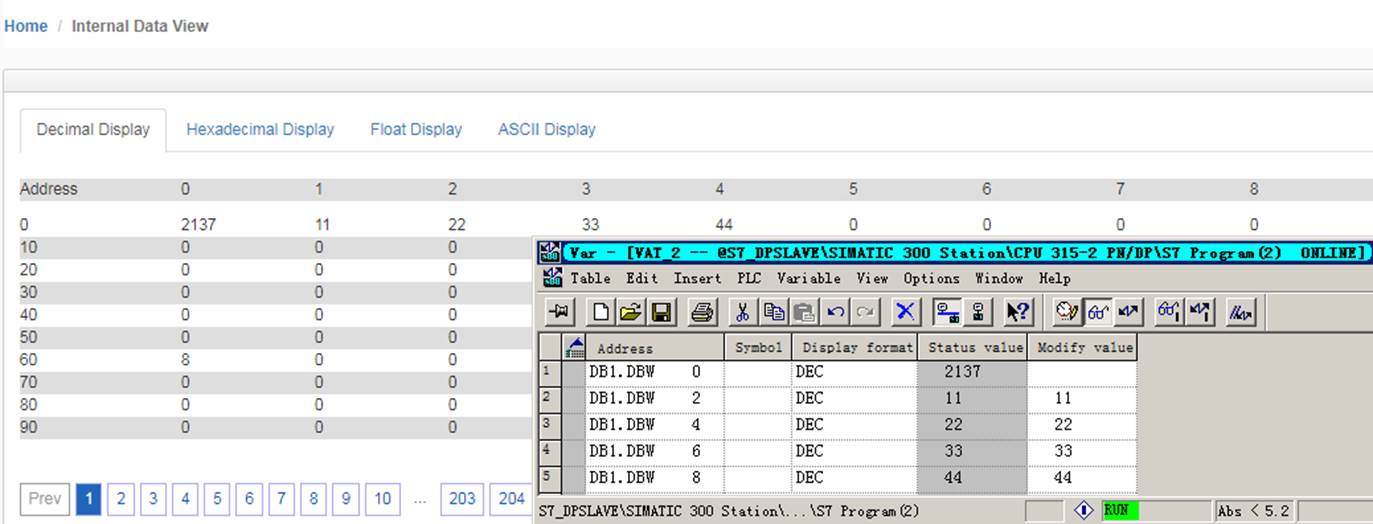Click the New variable table icon
Screen dimensions: 1373x524
tap(601, 313)
